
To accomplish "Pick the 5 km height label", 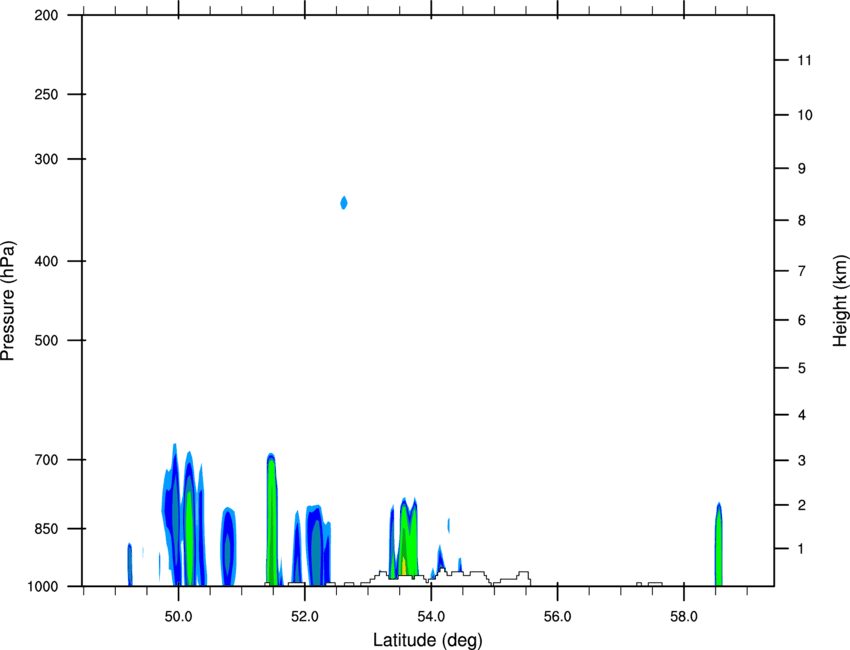I will [802, 368].
